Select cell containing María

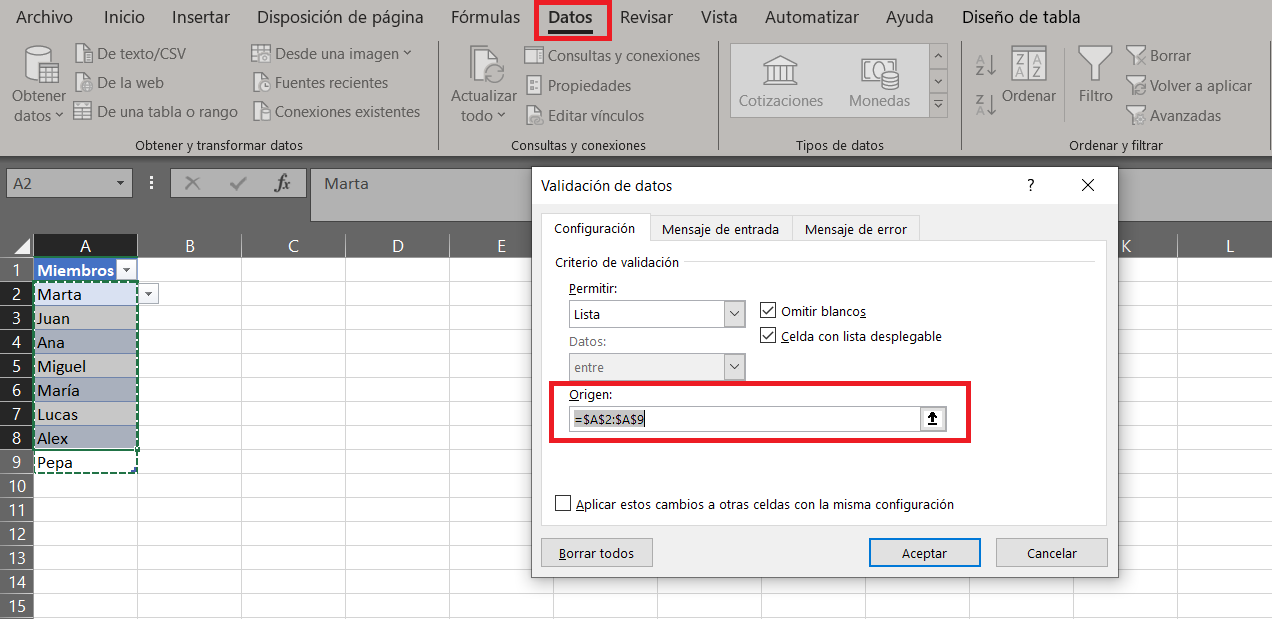point(85,390)
